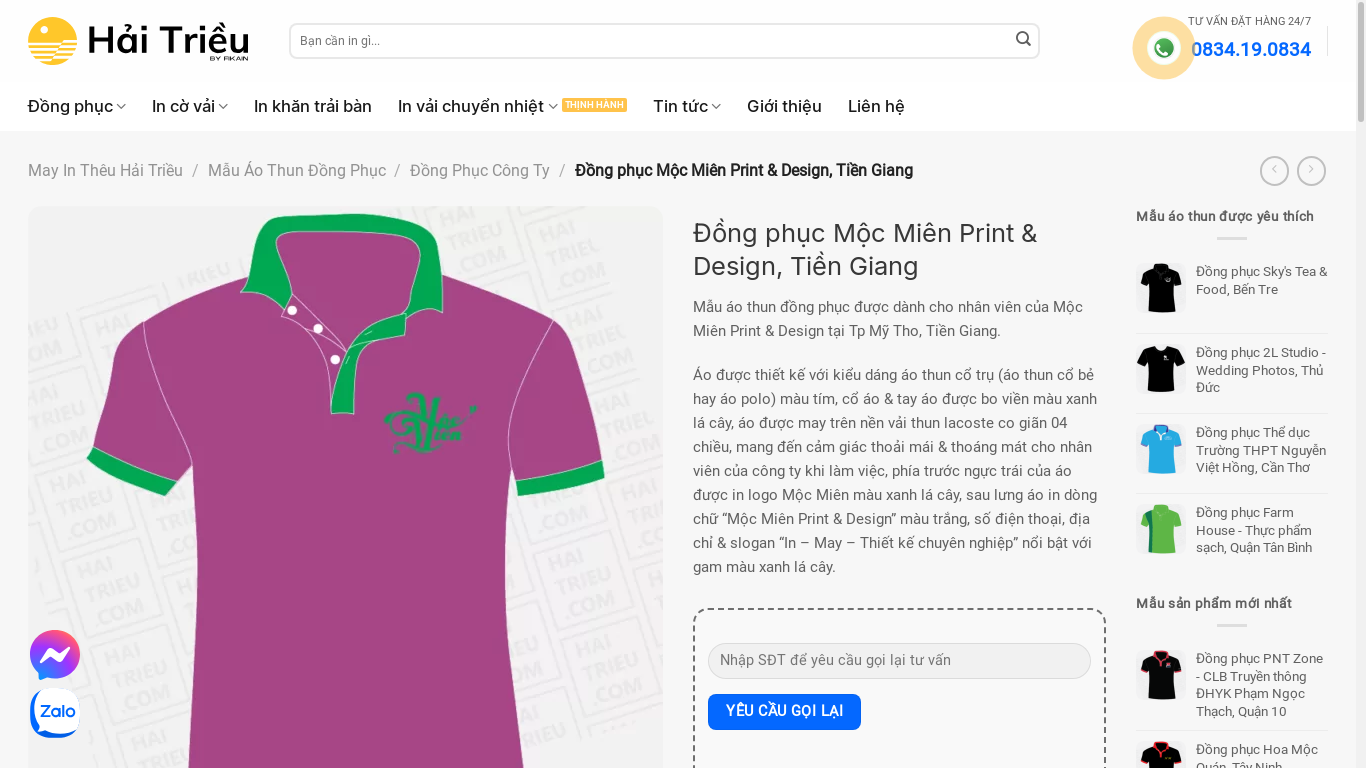
Task: Click Đồng Phục Công Ty breadcrumb
Action: coord(480,171)
